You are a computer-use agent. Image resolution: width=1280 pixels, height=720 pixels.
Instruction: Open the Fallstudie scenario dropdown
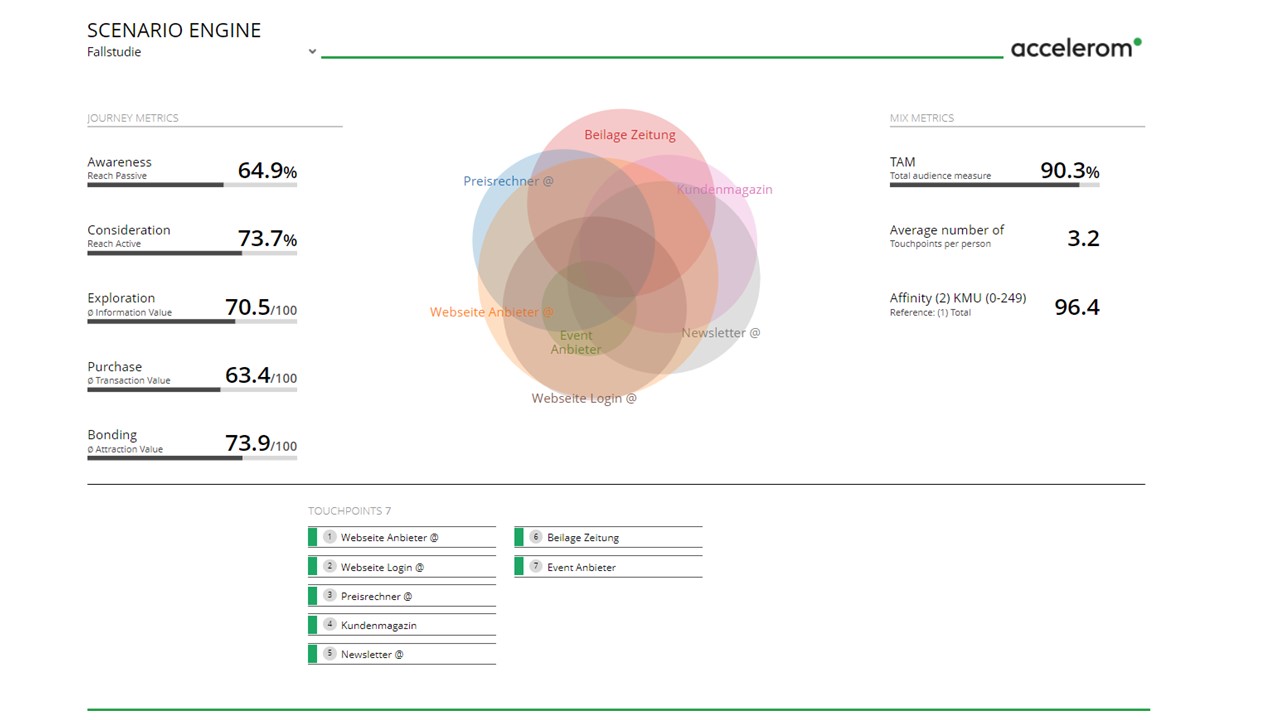click(x=312, y=52)
